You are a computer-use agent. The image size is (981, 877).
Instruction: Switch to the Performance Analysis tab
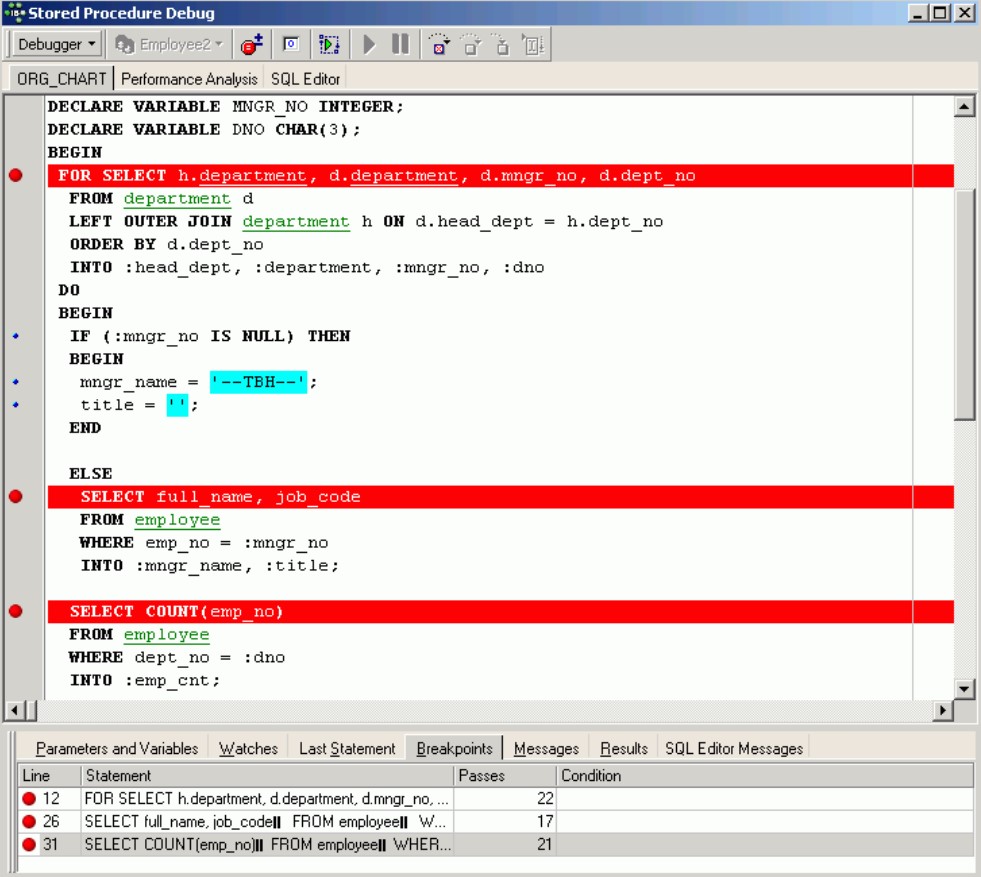point(189,79)
